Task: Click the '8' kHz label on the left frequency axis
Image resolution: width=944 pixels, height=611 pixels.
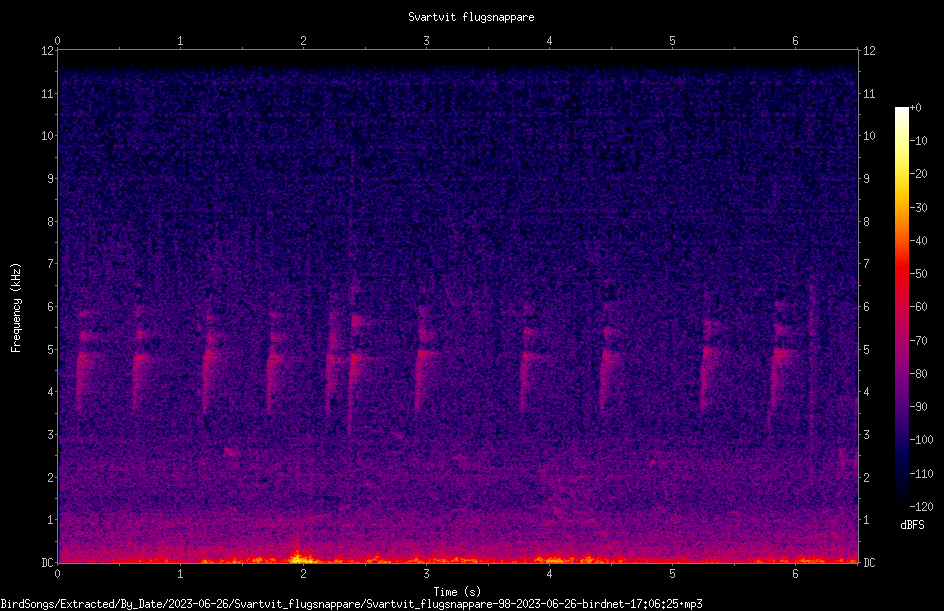Action: [x=51, y=222]
